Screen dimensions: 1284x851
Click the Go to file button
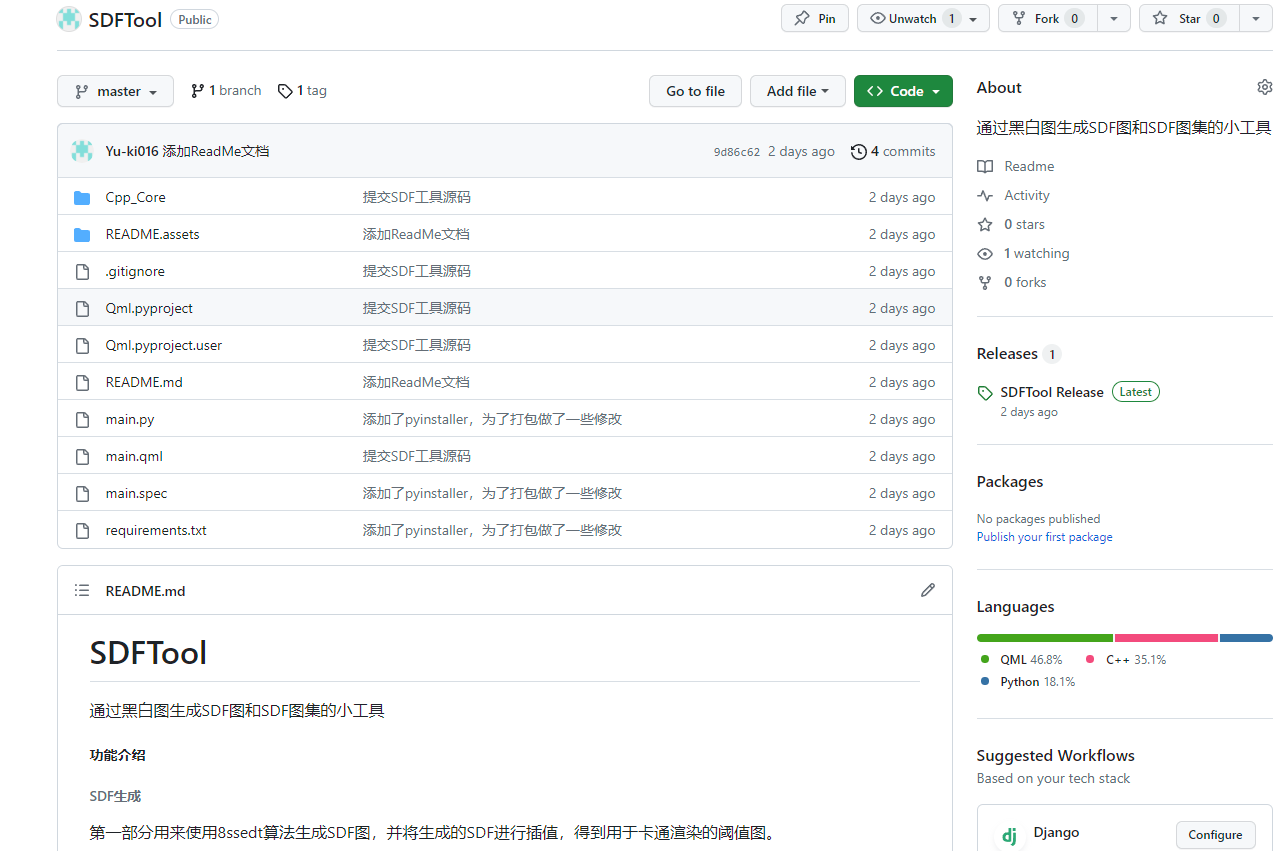pyautogui.click(x=695, y=91)
